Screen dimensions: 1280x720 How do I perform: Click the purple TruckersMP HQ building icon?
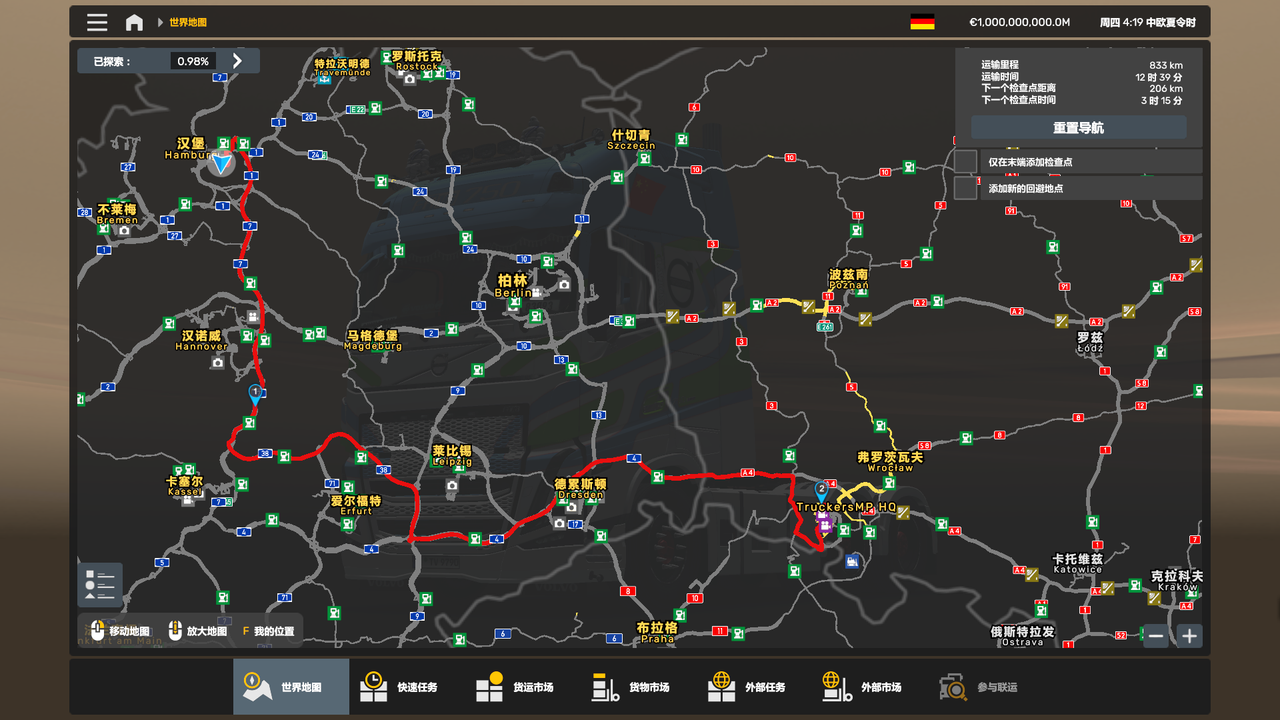(825, 524)
